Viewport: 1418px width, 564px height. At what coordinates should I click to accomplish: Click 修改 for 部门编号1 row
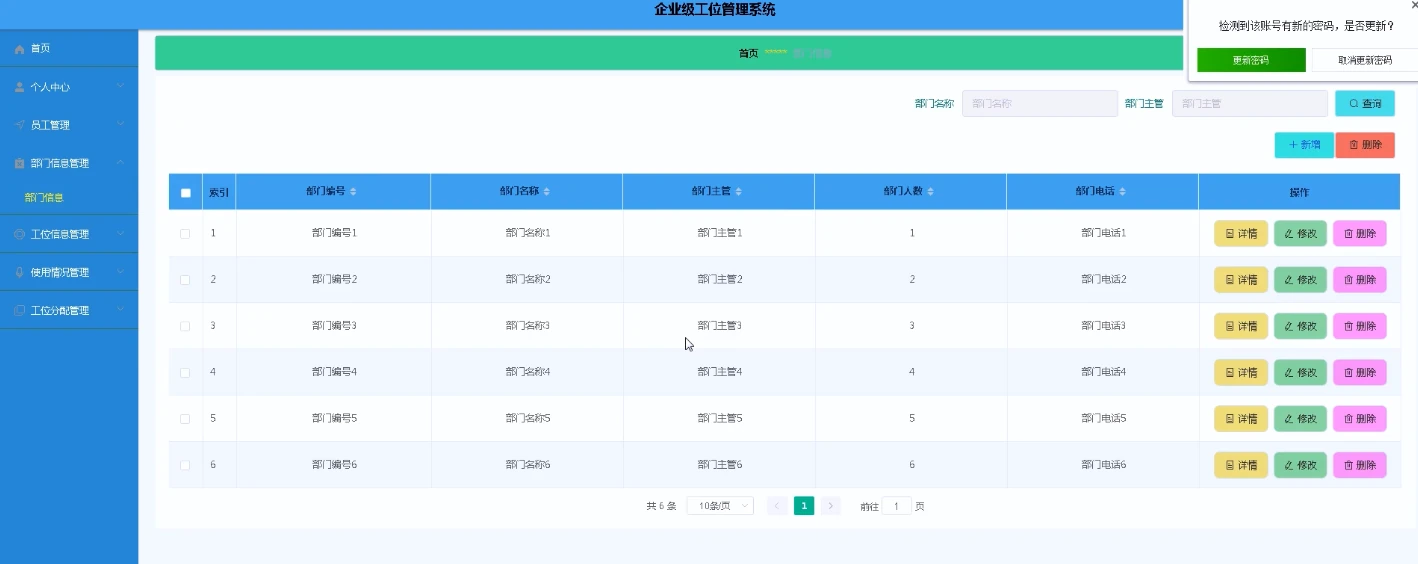tap(1300, 234)
